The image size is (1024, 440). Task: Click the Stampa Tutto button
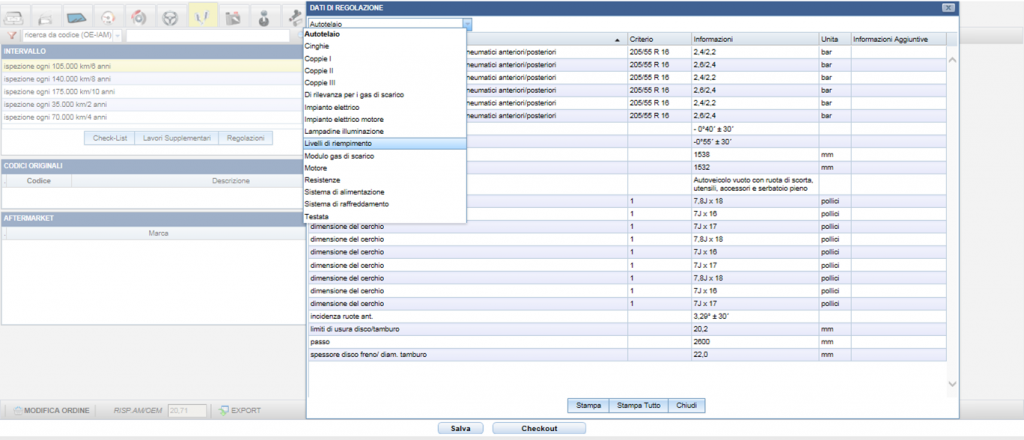(x=639, y=405)
